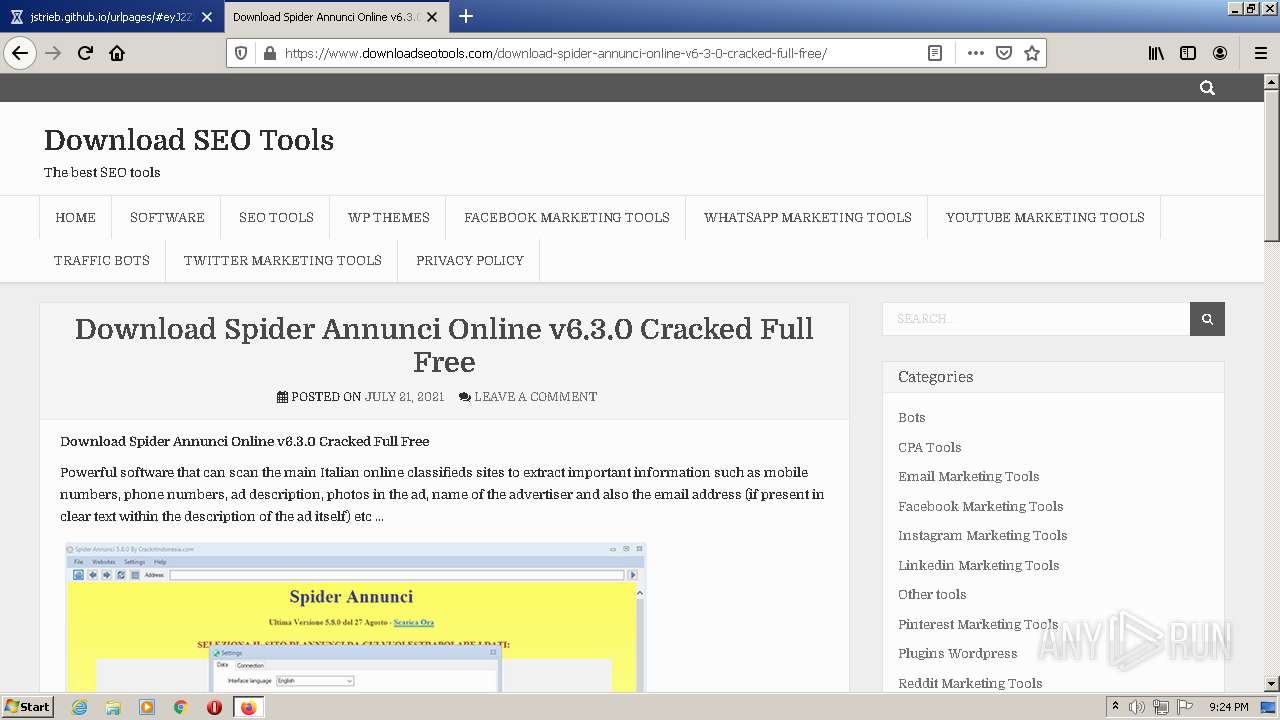Focus the sidebar SEARCH input field

1036,319
